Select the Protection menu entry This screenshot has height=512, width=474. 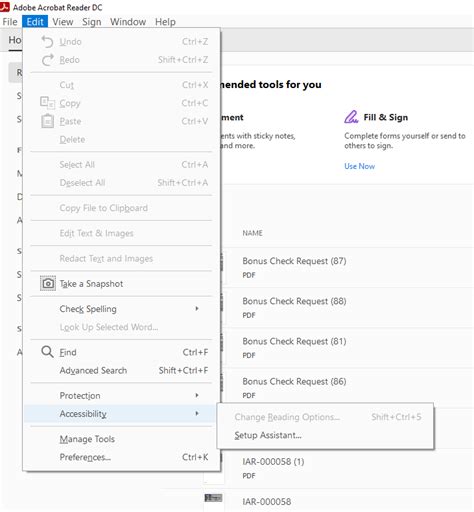(x=121, y=395)
